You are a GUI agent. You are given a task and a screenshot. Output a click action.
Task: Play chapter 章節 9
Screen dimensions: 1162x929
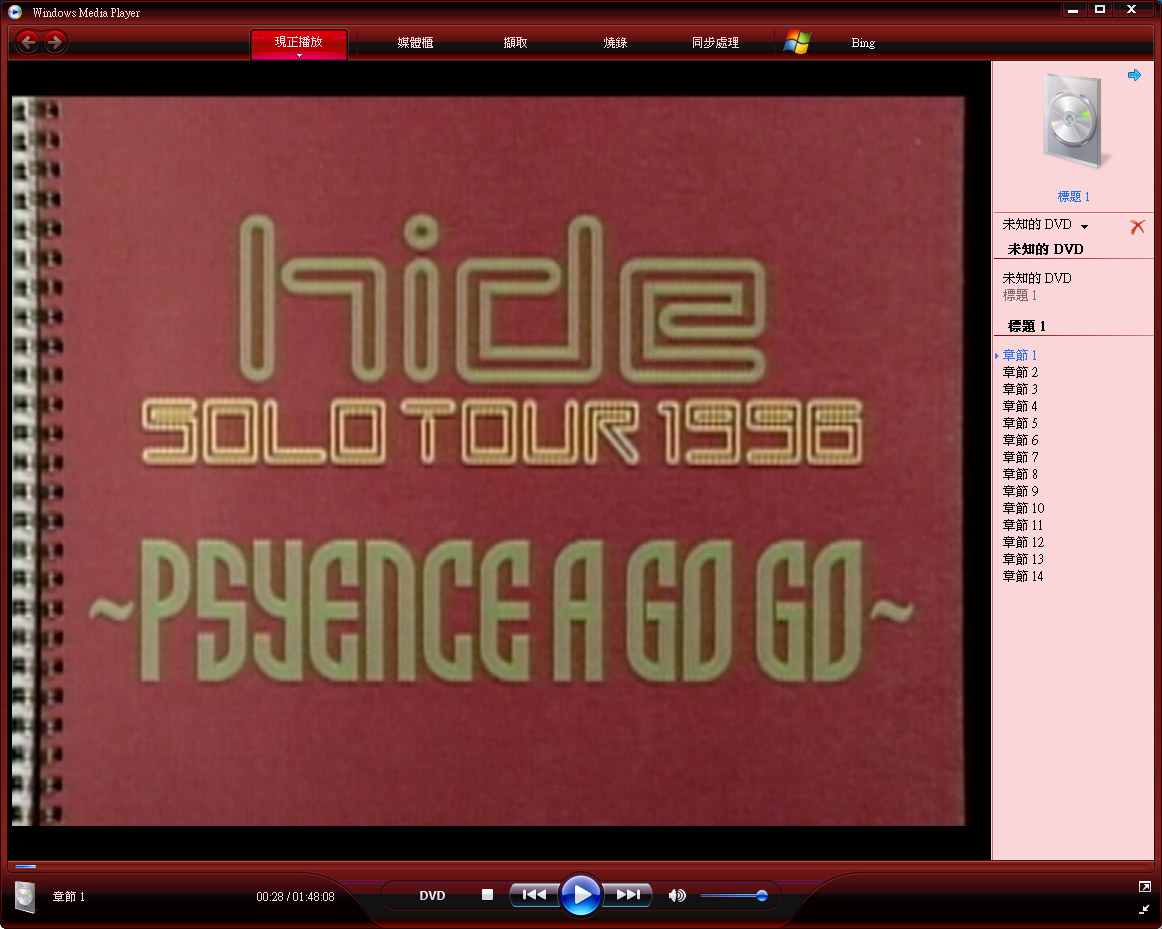[1020, 491]
